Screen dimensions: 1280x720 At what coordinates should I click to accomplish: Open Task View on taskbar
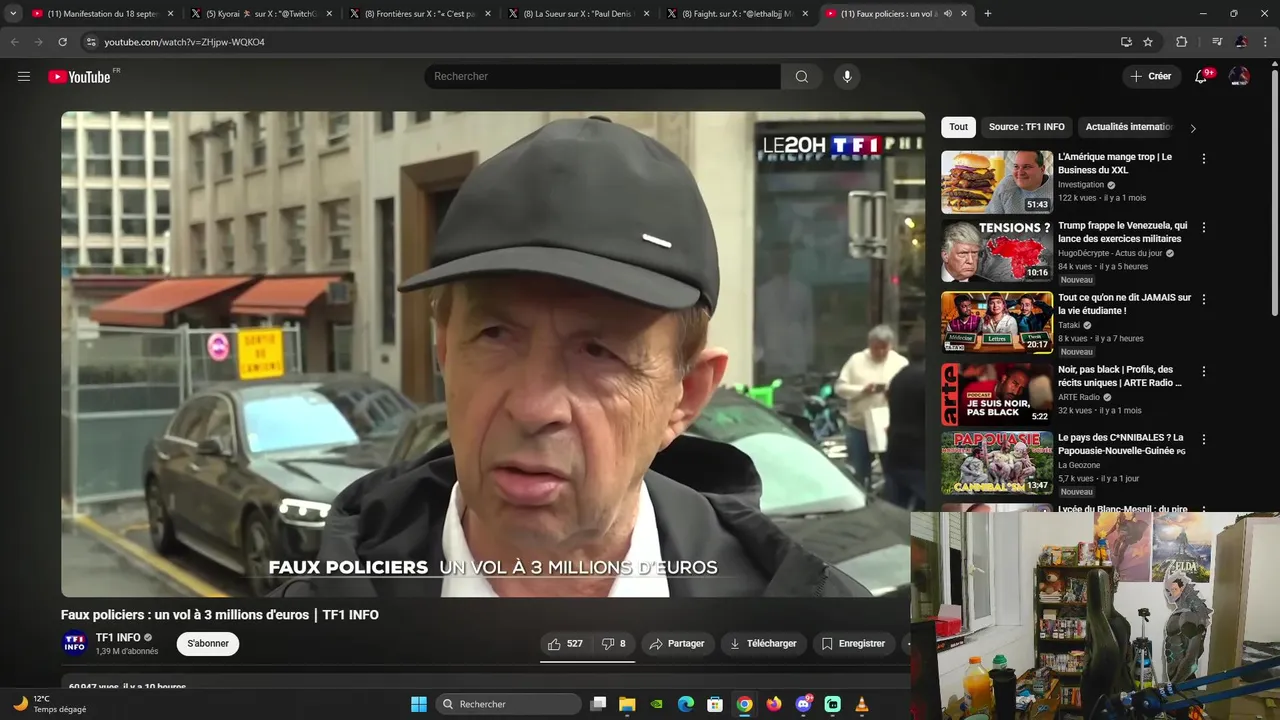click(598, 704)
